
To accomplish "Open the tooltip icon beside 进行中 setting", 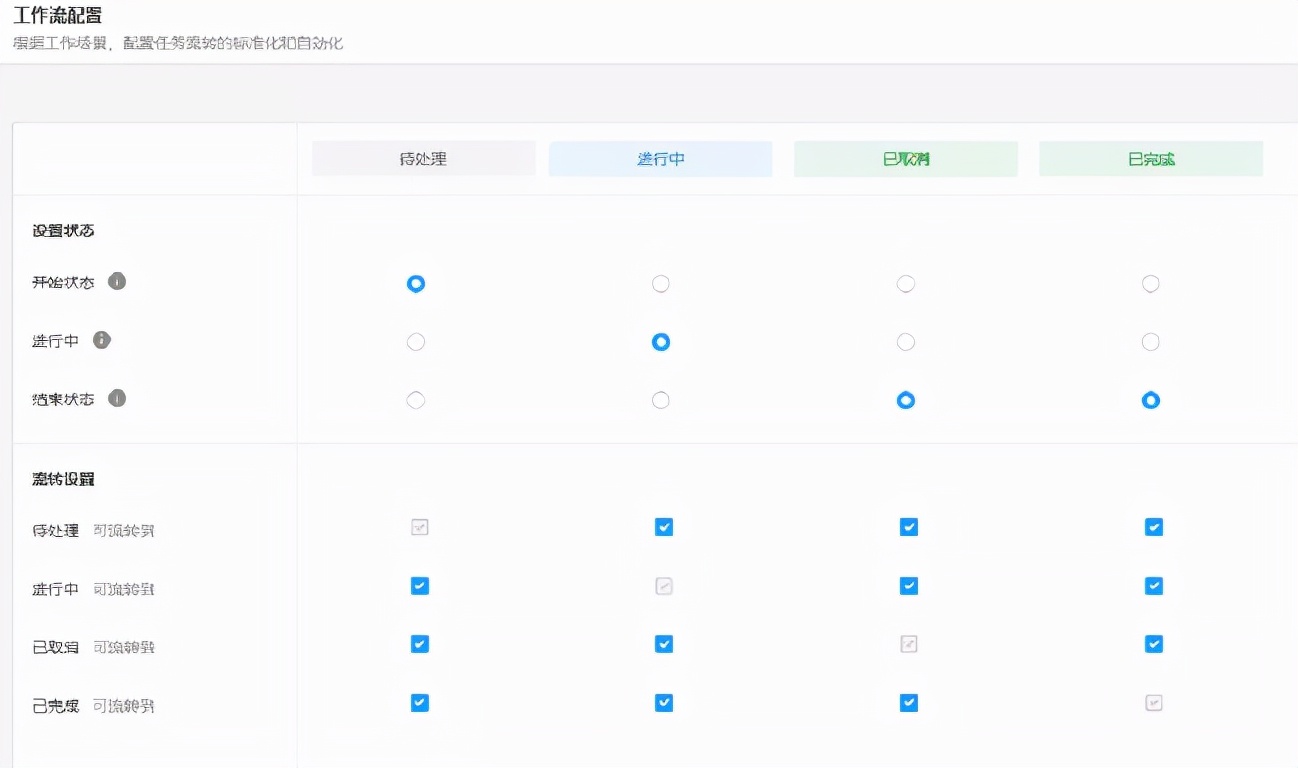I will coord(101,340).
